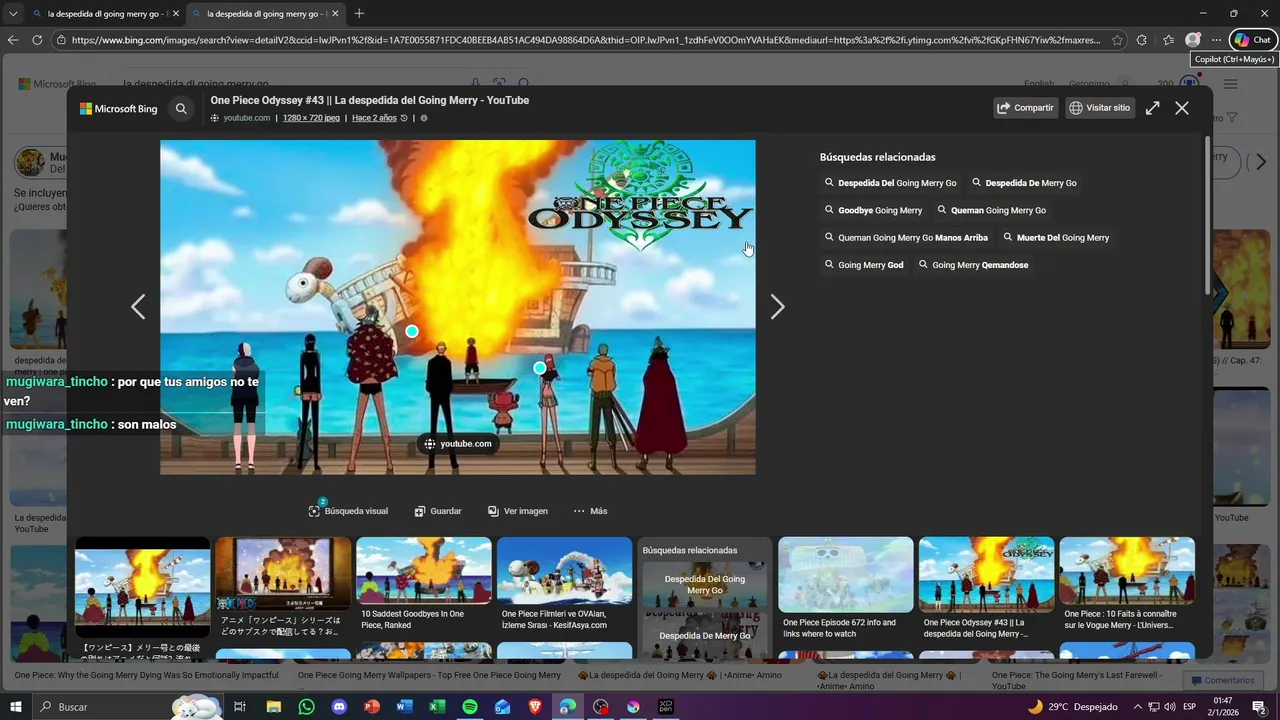Click Despedida De Merry Go related card
The width and height of the screenshot is (1280, 720).
pyautogui.click(x=705, y=636)
